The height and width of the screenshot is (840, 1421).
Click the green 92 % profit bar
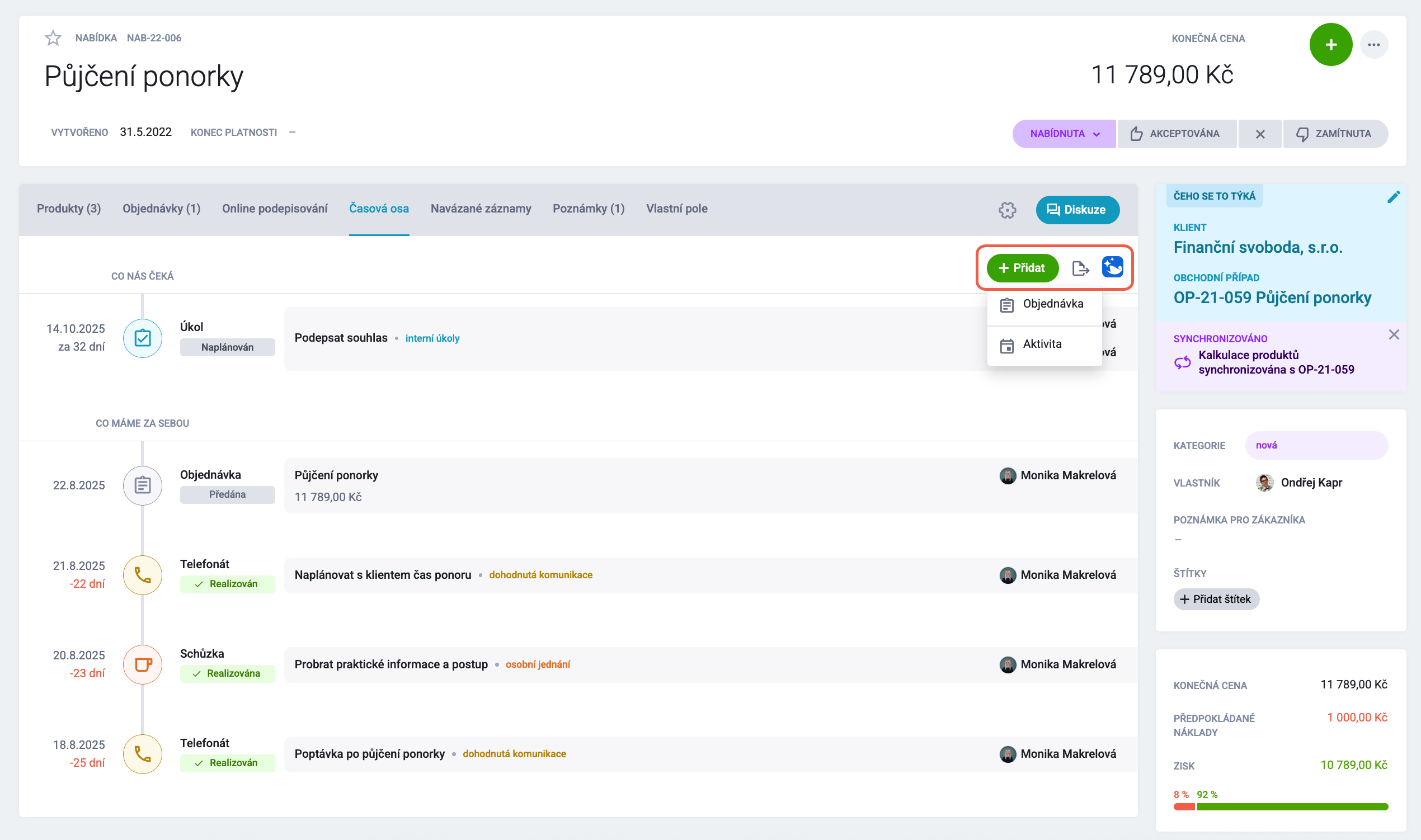[x=1292, y=806]
